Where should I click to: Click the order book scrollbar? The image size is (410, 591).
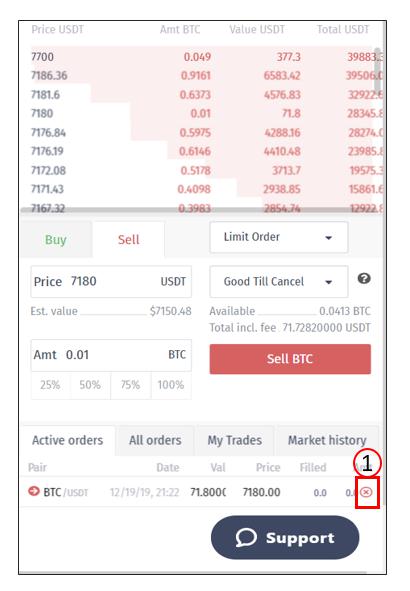[x=378, y=70]
